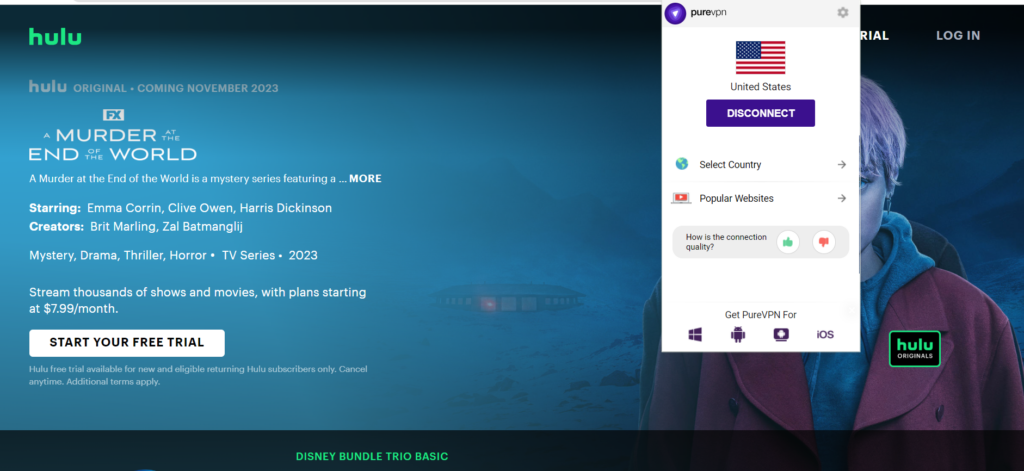Click START YOUR FREE TRIAL button
The height and width of the screenshot is (471, 1024).
pos(127,342)
